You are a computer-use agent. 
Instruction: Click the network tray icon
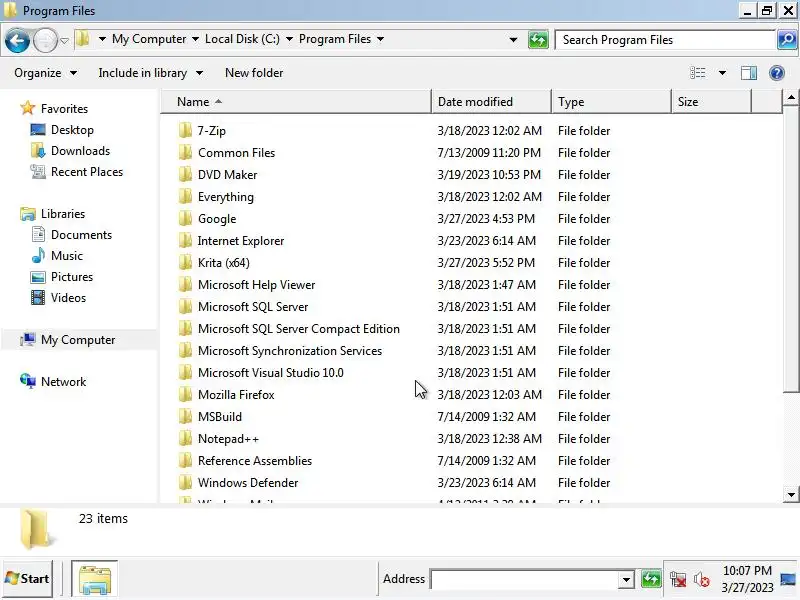(x=678, y=580)
